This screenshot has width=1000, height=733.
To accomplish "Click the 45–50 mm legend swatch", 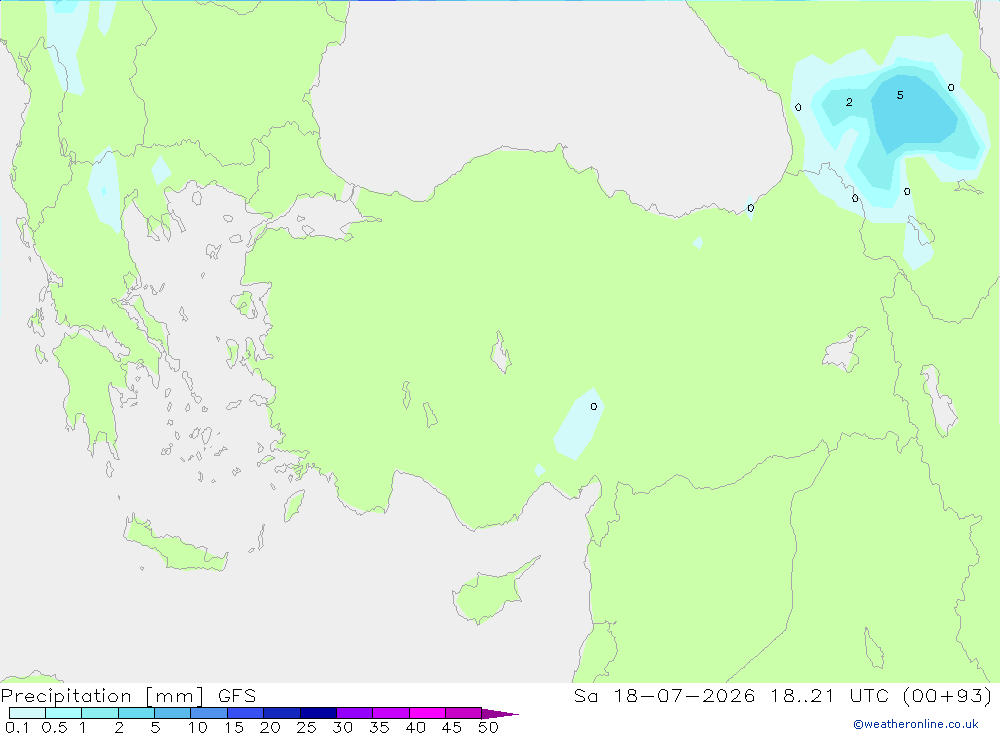I will tap(463, 713).
